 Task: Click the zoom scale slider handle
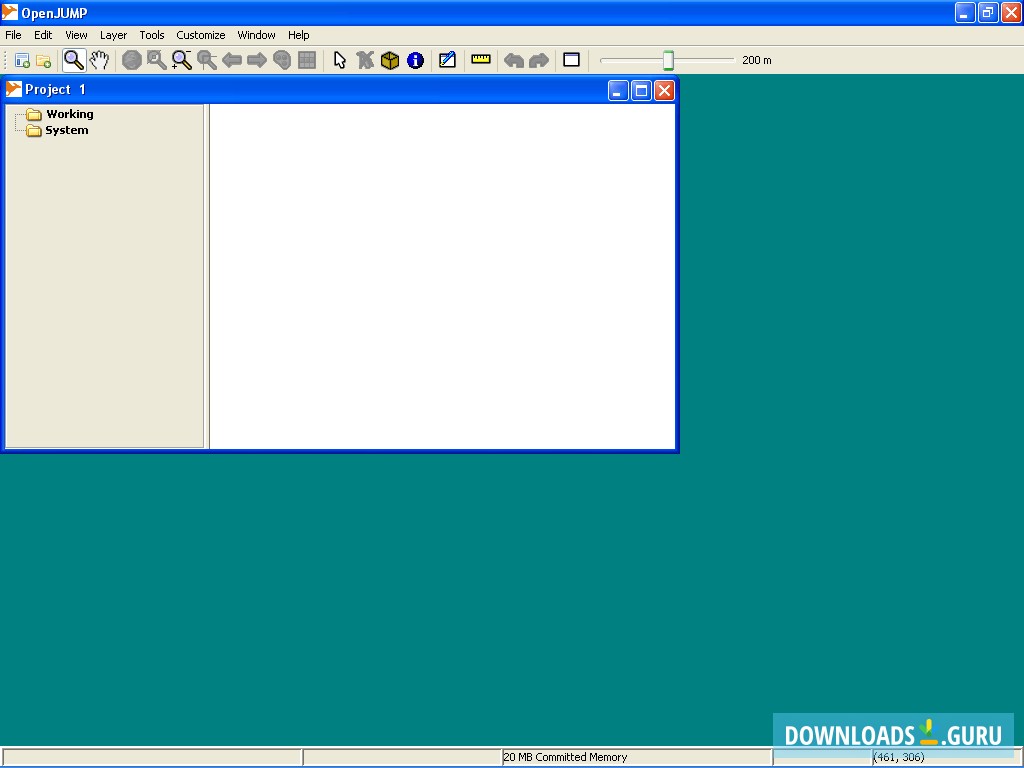[x=668, y=60]
